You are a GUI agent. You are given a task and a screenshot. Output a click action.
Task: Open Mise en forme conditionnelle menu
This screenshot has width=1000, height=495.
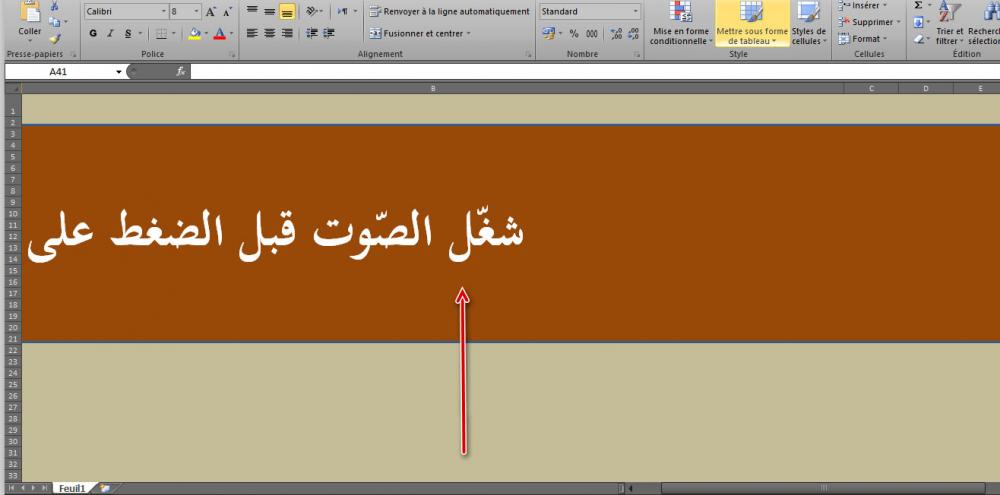680,23
